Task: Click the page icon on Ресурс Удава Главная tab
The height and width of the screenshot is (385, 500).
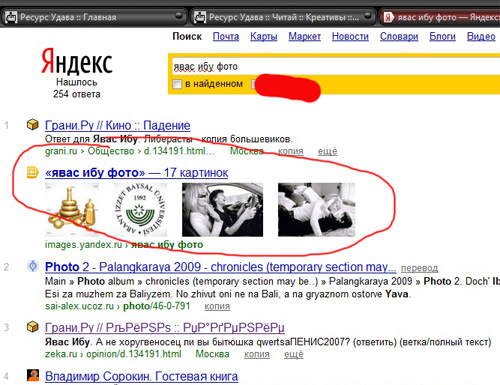Action: (11, 17)
